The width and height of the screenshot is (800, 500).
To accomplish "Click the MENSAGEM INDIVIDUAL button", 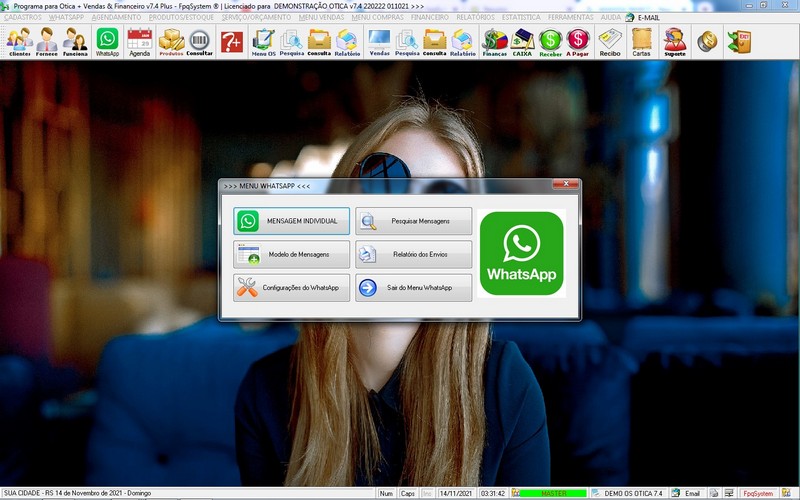I will 291,221.
